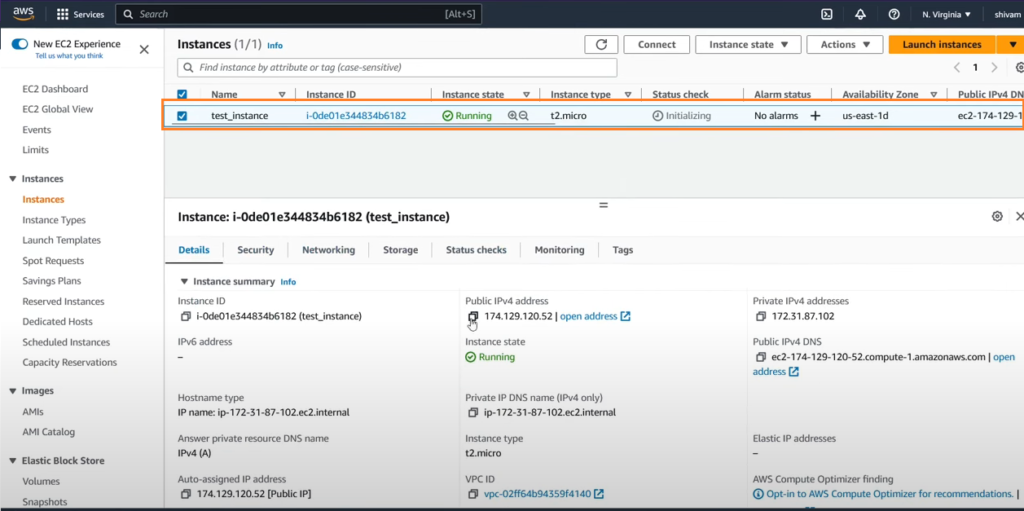Open the Status checks tab
Viewport: 1024px width, 511px height.
476,250
